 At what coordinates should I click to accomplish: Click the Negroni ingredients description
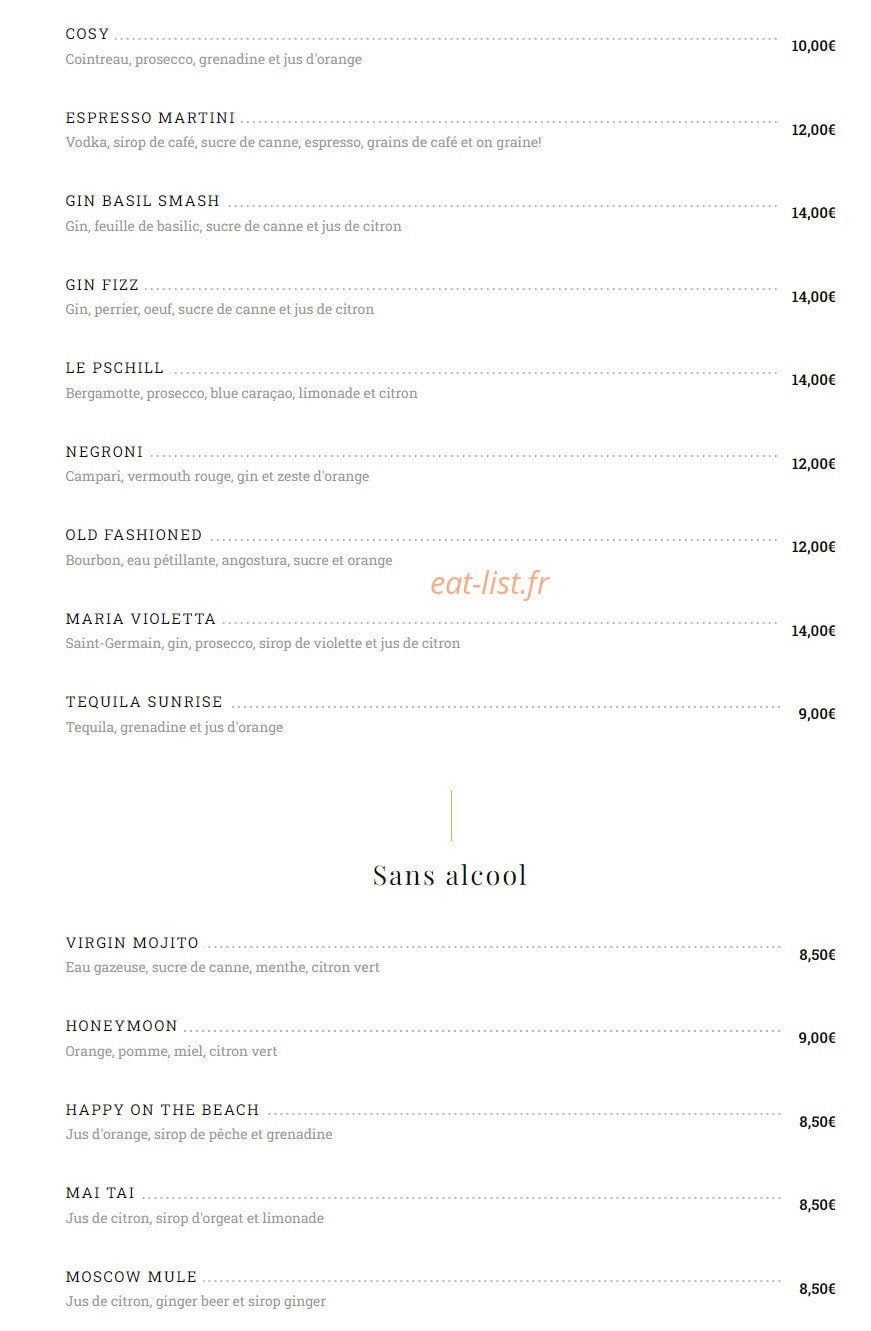[x=217, y=476]
